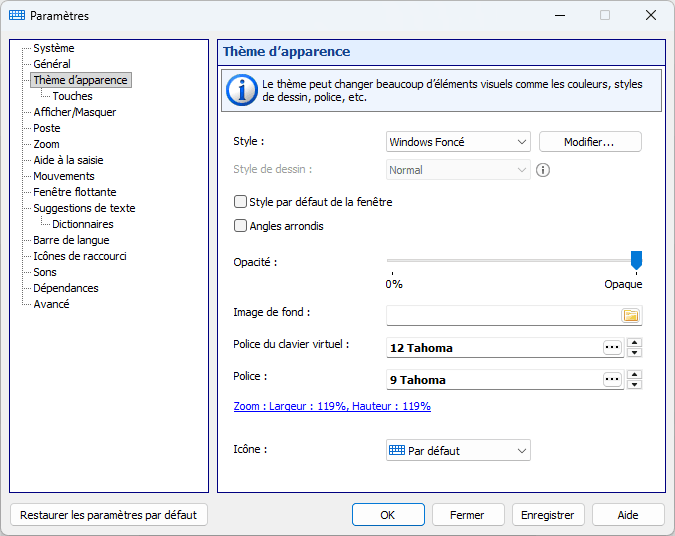Open the Zoom Largeur 119% Hauteur 119% link
Image resolution: width=675 pixels, height=536 pixels.
click(332, 406)
